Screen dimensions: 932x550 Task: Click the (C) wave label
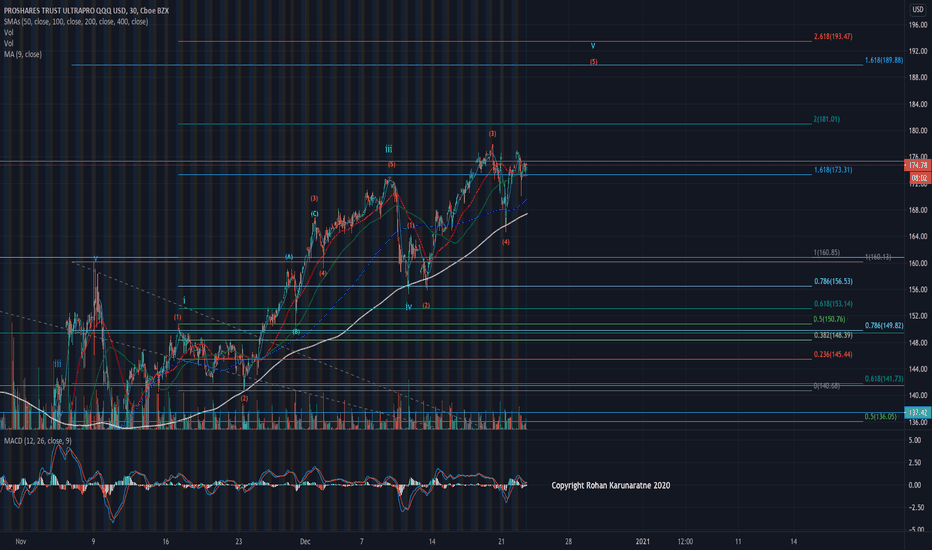[314, 214]
